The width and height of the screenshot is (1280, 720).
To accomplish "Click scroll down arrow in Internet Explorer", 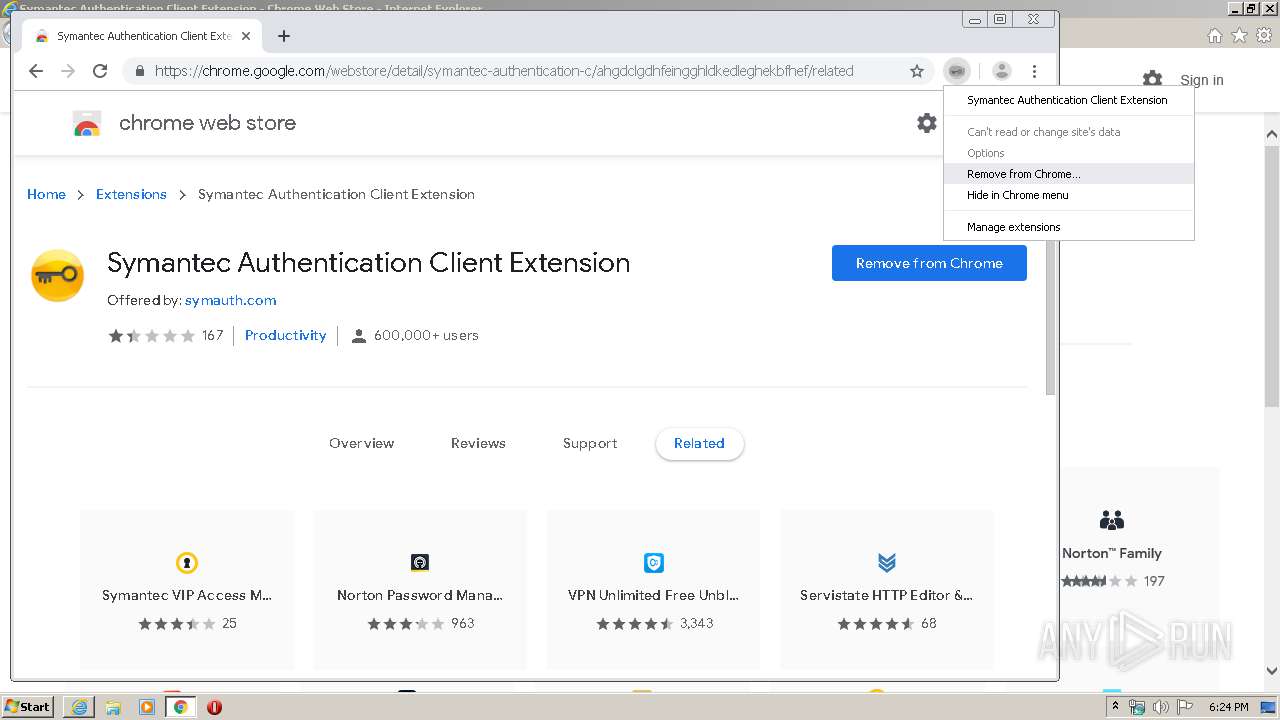I will tap(1272, 671).
